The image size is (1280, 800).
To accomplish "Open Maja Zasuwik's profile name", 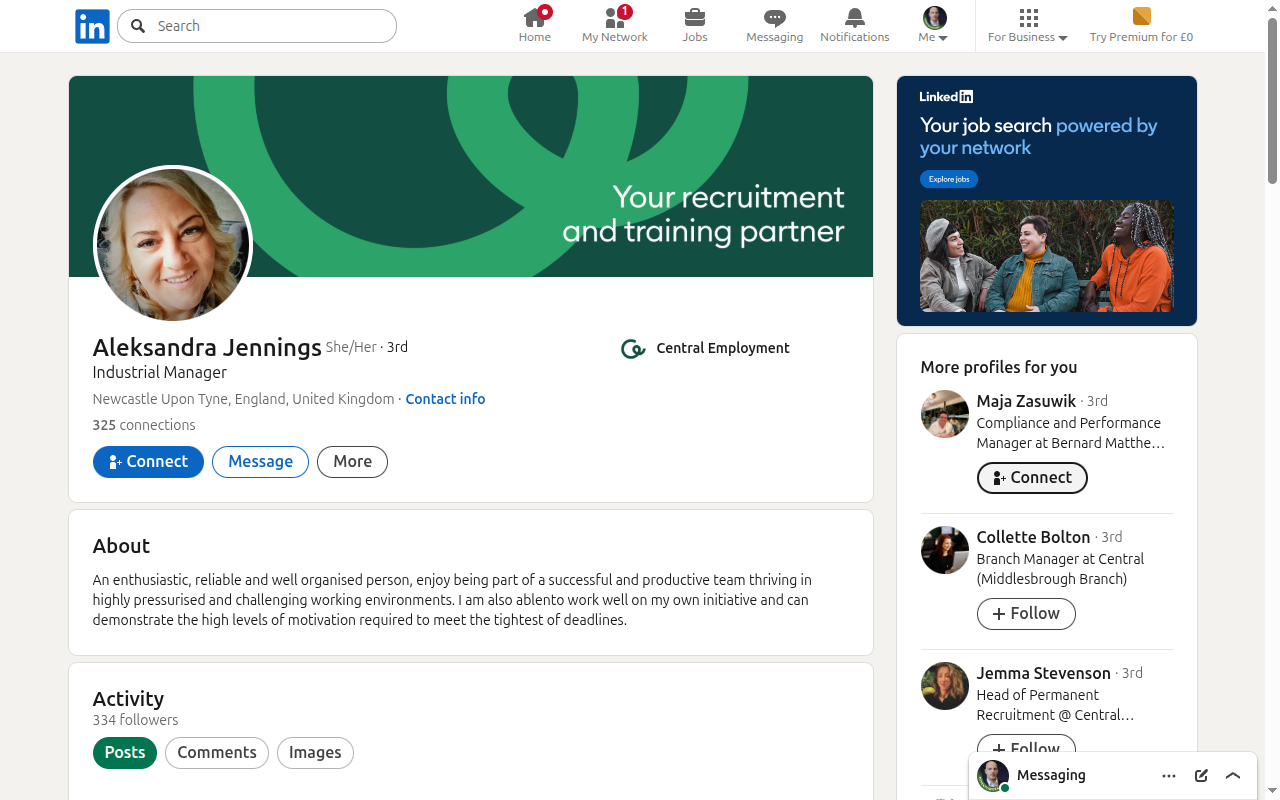I will [x=1026, y=401].
